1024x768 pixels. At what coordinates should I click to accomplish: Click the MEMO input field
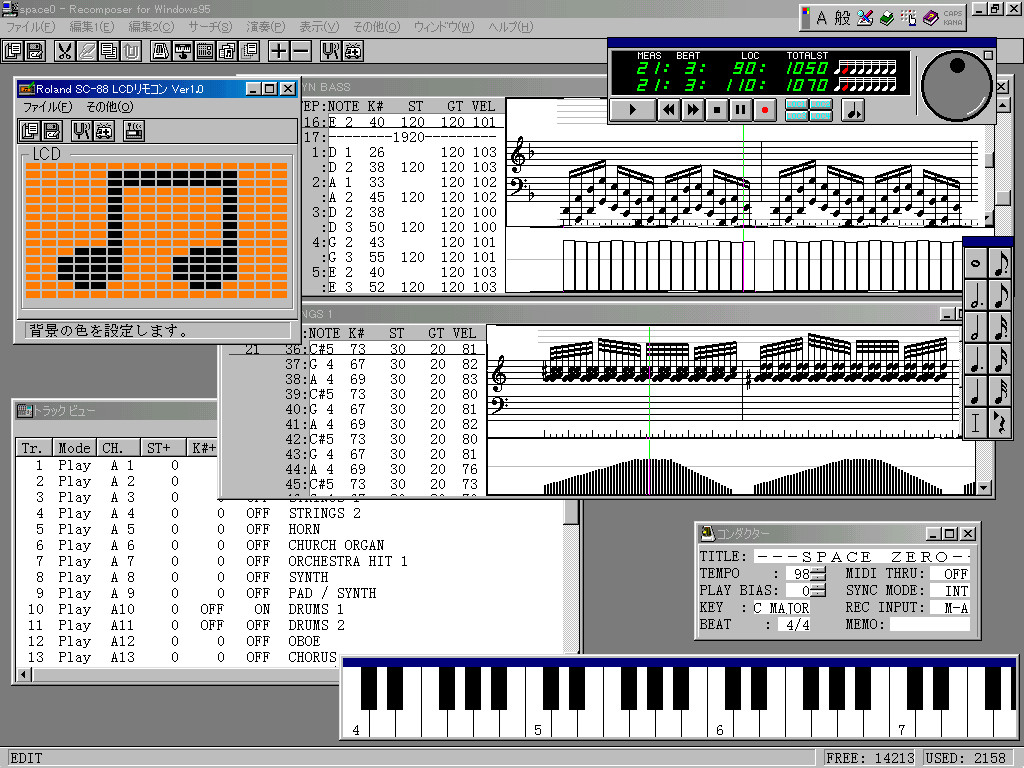point(929,624)
